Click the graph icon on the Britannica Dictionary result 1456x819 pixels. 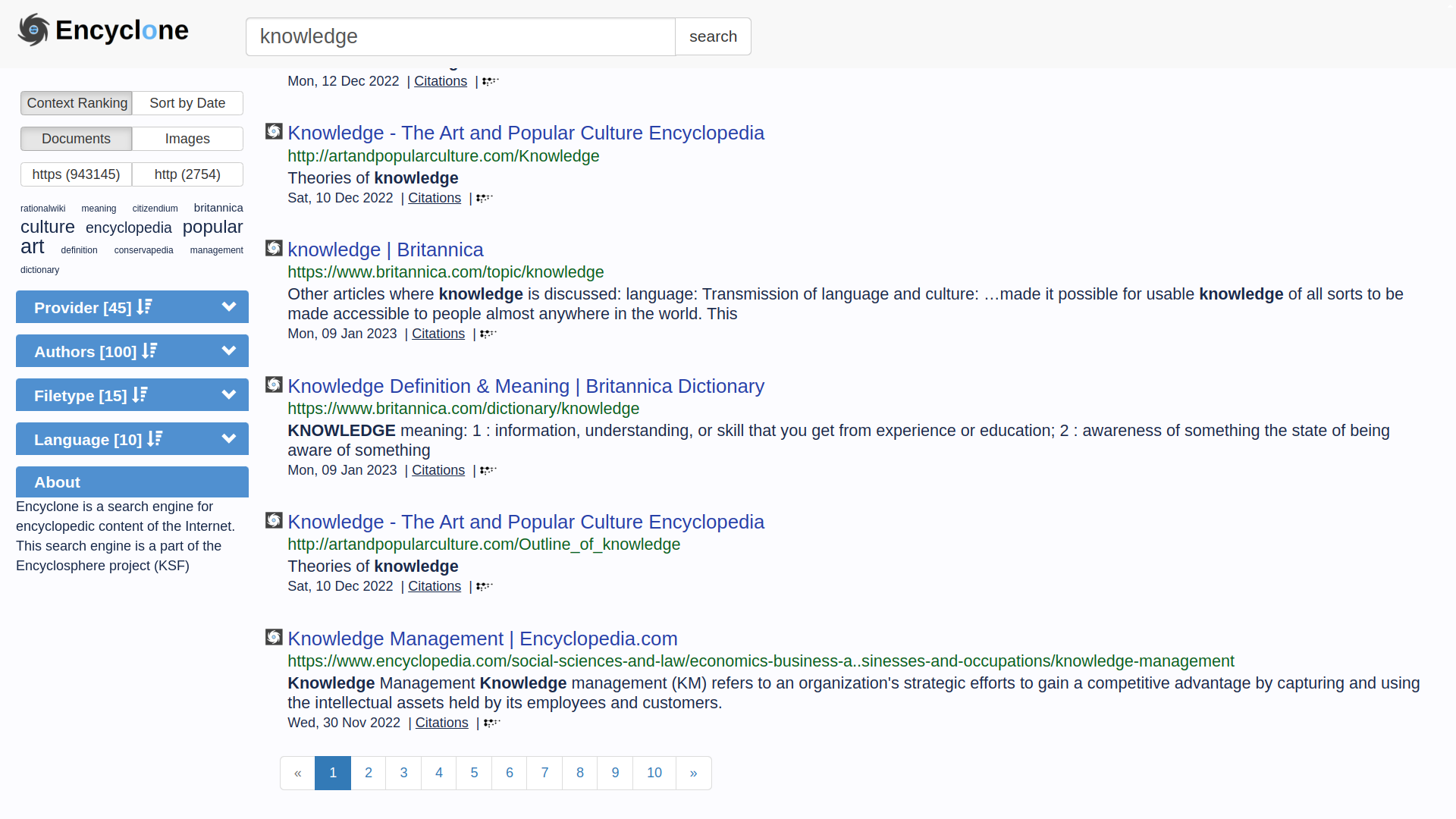pos(488,470)
